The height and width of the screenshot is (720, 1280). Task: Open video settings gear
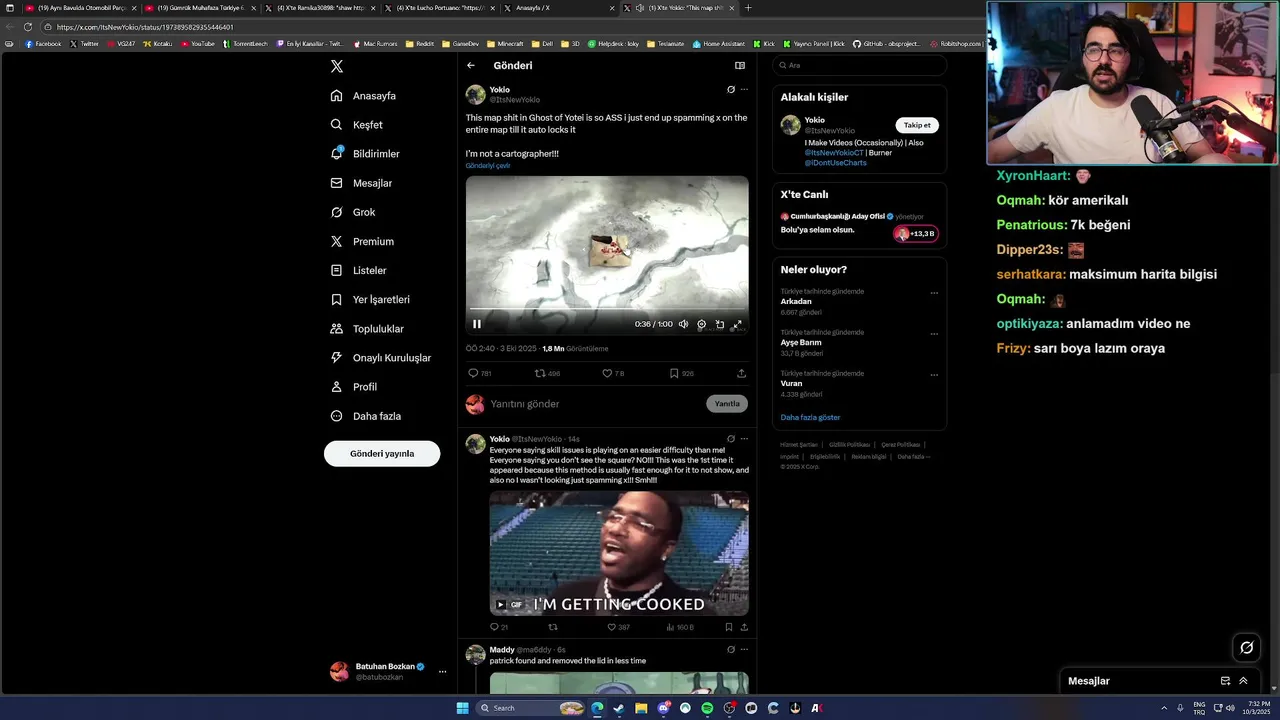[x=702, y=324]
